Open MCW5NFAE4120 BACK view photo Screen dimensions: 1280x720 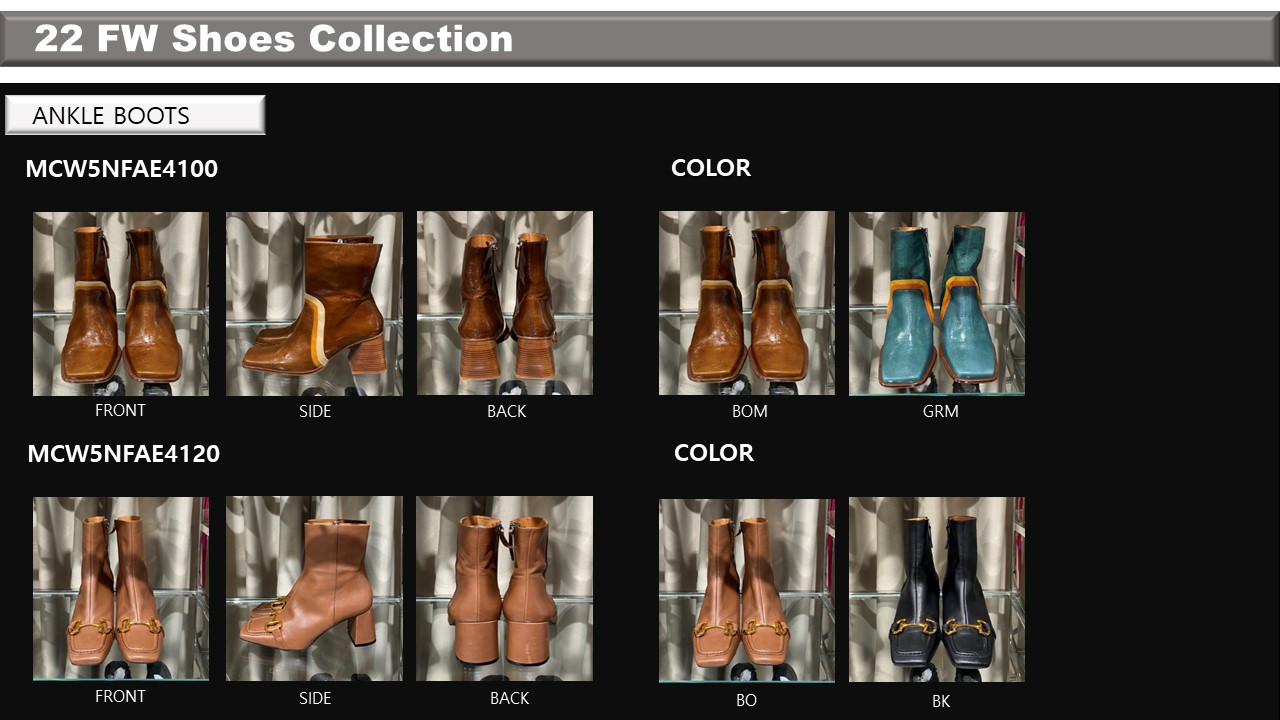tap(505, 589)
